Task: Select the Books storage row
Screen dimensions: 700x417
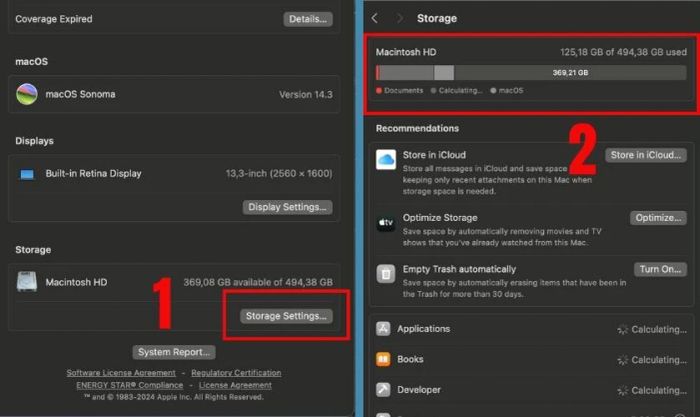Action: pyautogui.click(x=531, y=359)
